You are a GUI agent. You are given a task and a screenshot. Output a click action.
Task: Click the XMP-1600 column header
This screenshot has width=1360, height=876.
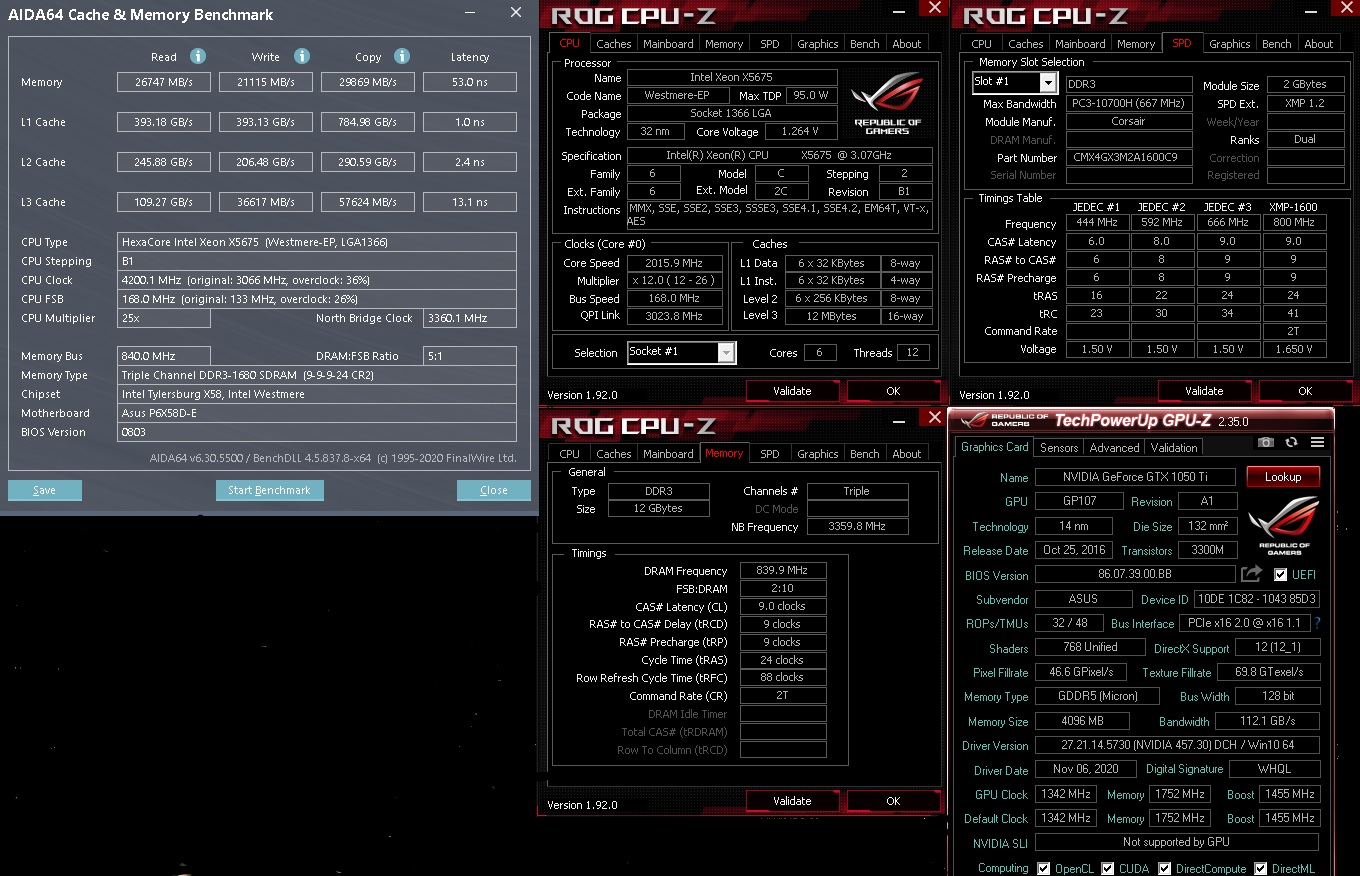(x=1294, y=207)
